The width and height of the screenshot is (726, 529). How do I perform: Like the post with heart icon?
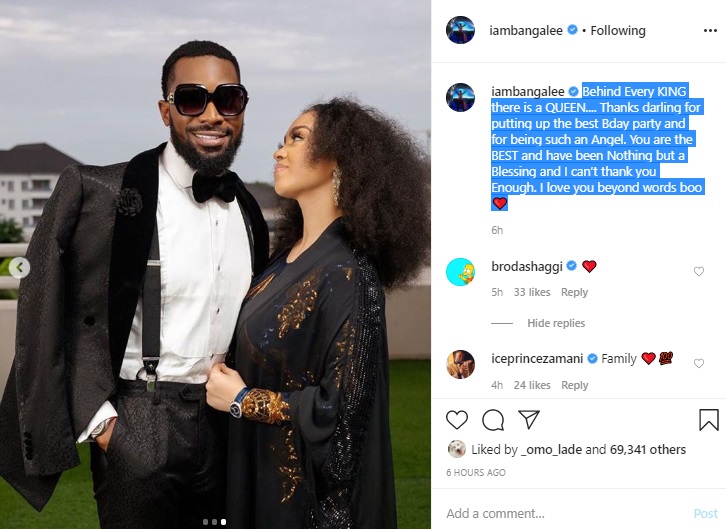[456, 420]
